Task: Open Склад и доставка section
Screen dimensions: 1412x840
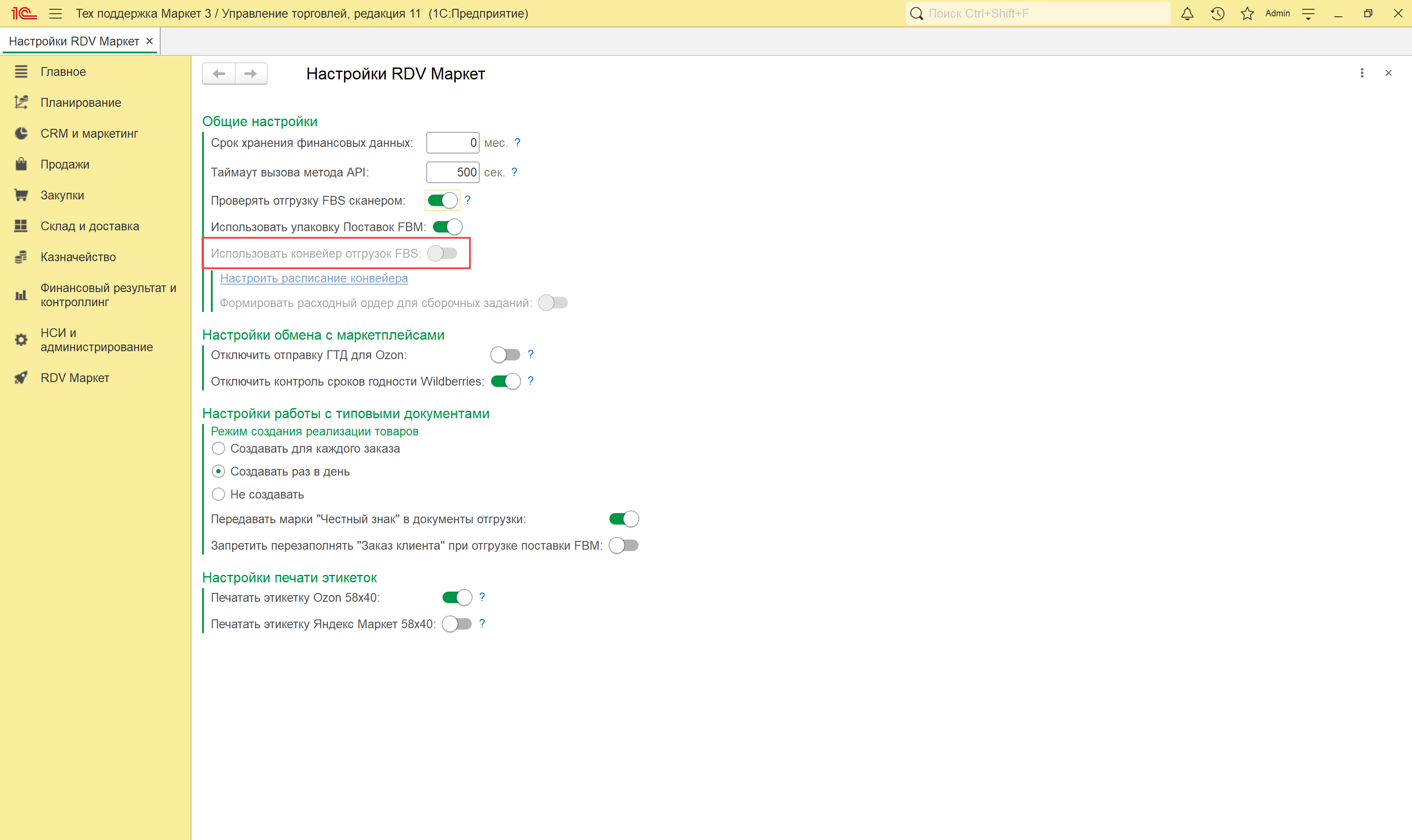Action: [x=90, y=226]
